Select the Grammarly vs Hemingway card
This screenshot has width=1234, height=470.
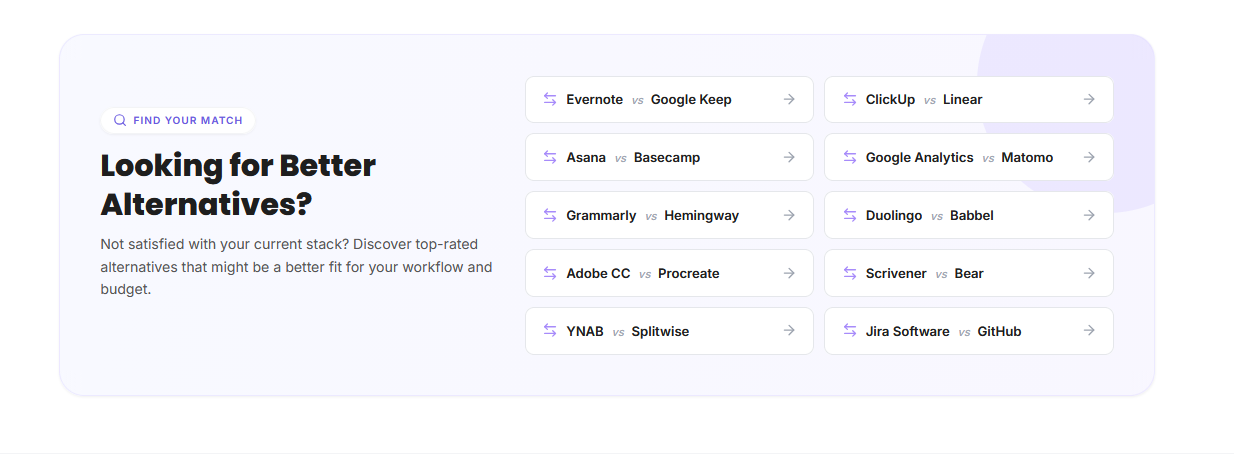669,215
